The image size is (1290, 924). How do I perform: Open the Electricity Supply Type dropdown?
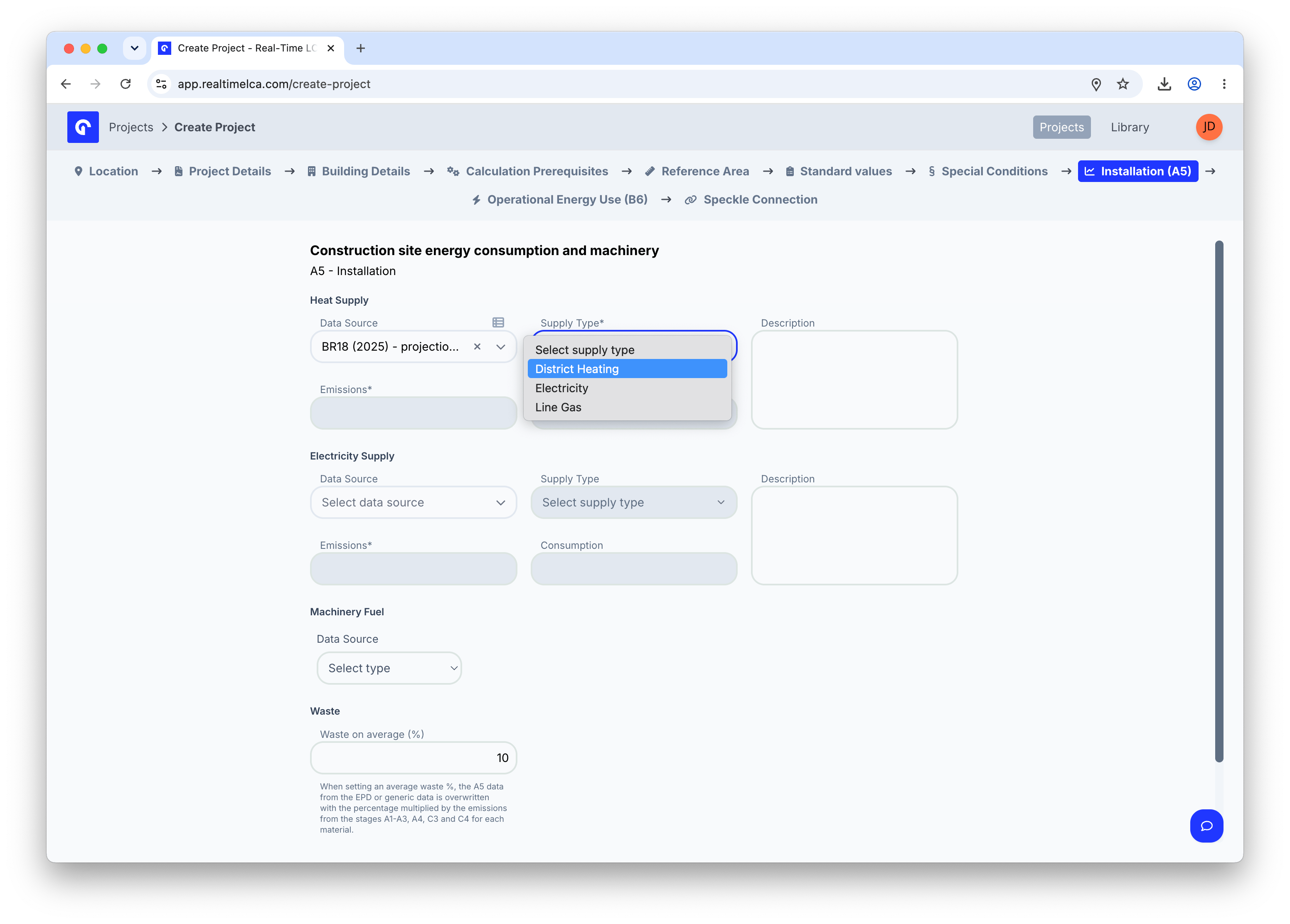coord(634,502)
